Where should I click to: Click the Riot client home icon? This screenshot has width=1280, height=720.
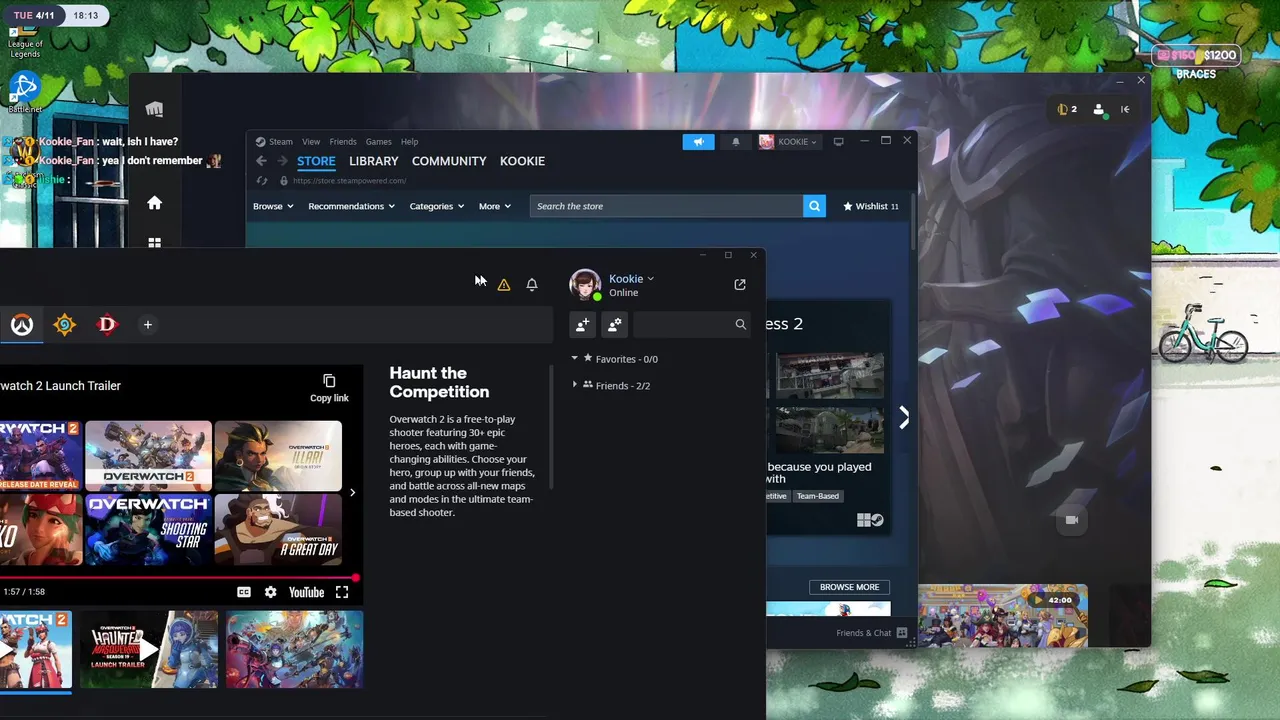point(154,203)
